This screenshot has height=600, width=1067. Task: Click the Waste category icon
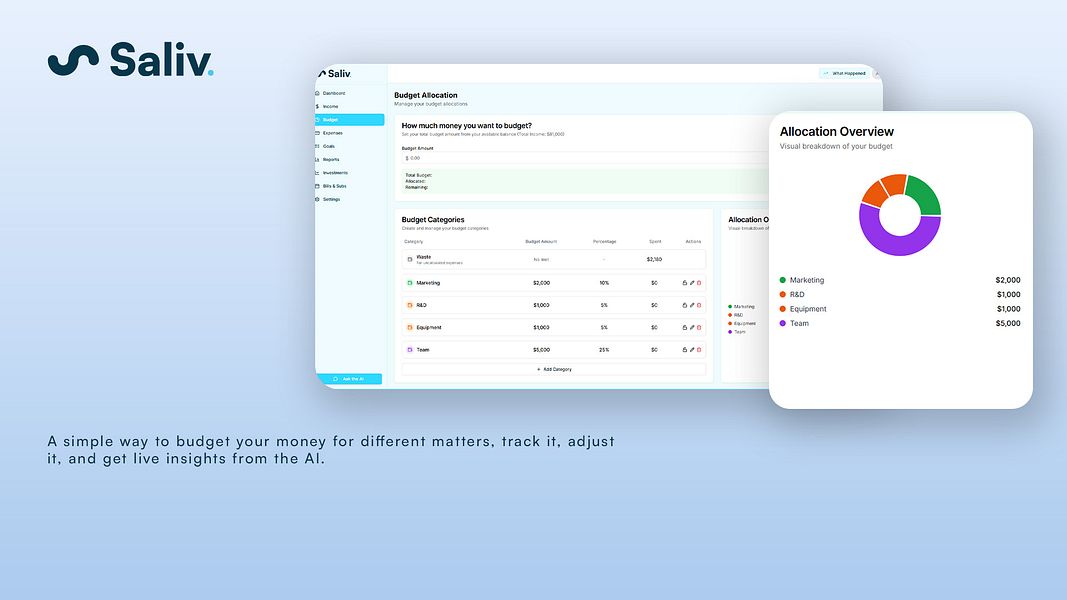point(410,259)
